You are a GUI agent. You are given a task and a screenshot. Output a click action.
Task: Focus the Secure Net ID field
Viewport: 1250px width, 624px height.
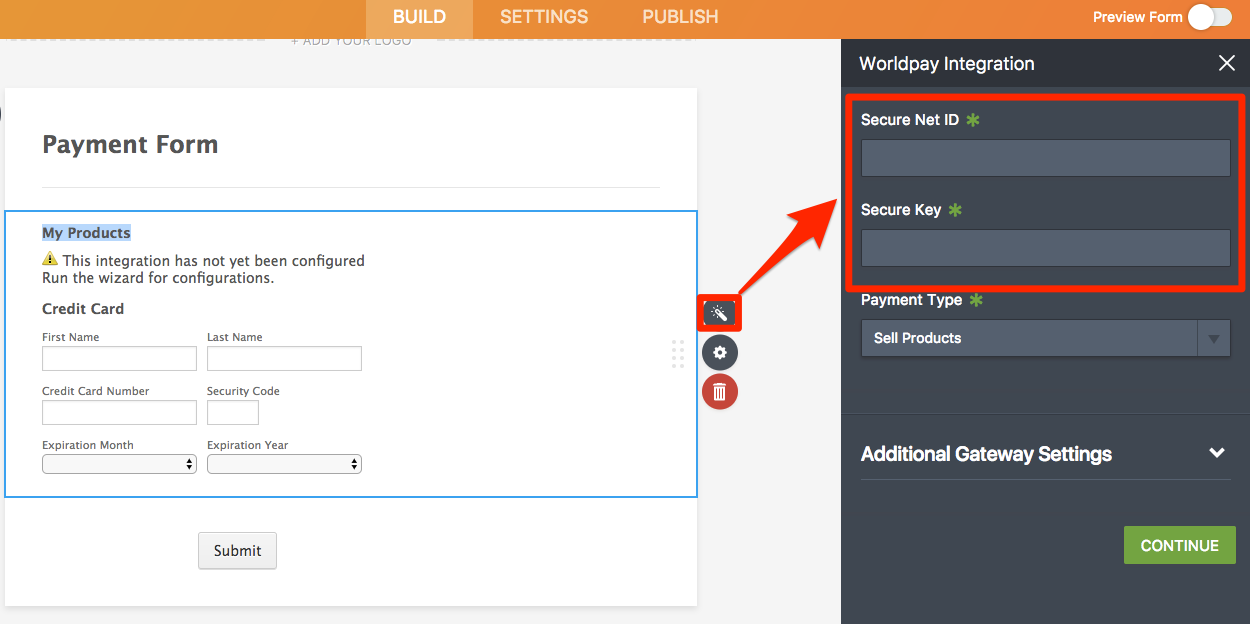point(1045,158)
